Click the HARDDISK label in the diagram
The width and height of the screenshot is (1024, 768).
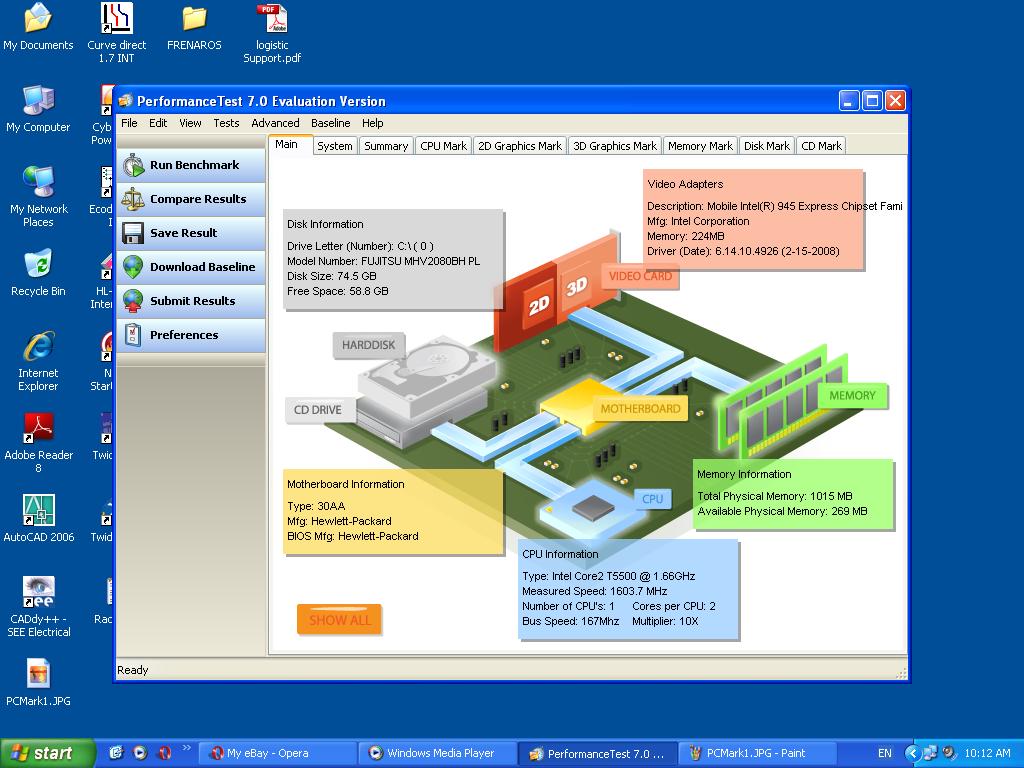coord(368,345)
